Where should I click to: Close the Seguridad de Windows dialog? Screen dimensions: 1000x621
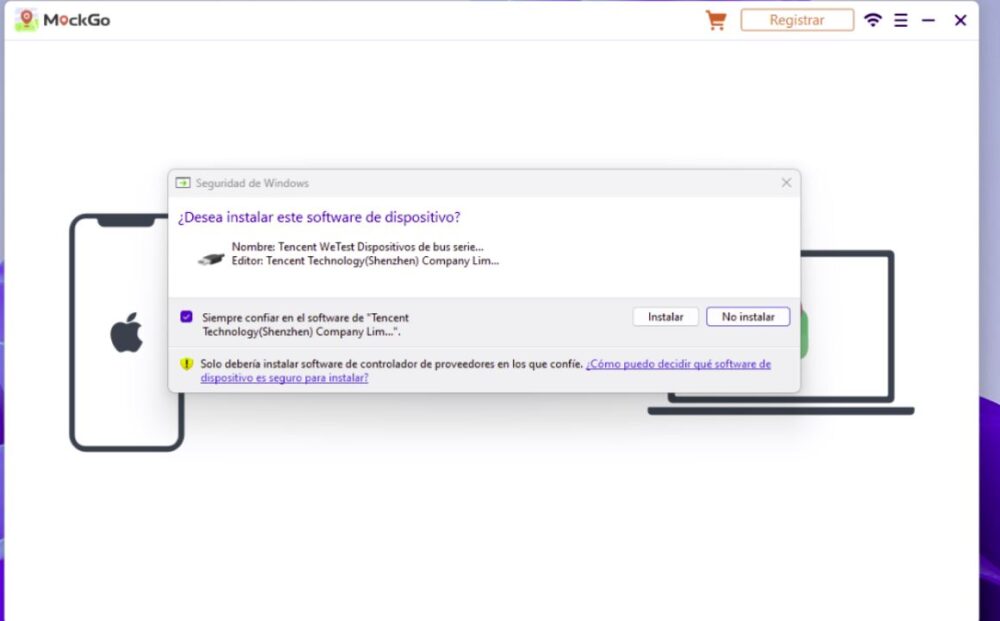tap(786, 183)
